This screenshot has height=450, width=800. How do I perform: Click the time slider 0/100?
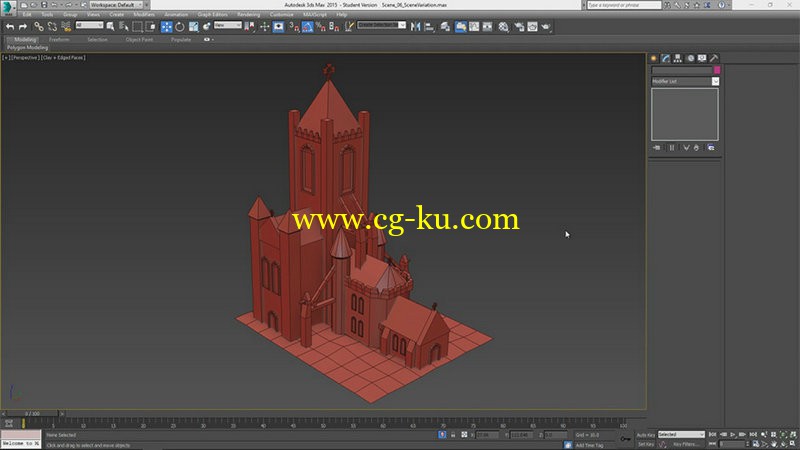point(33,414)
